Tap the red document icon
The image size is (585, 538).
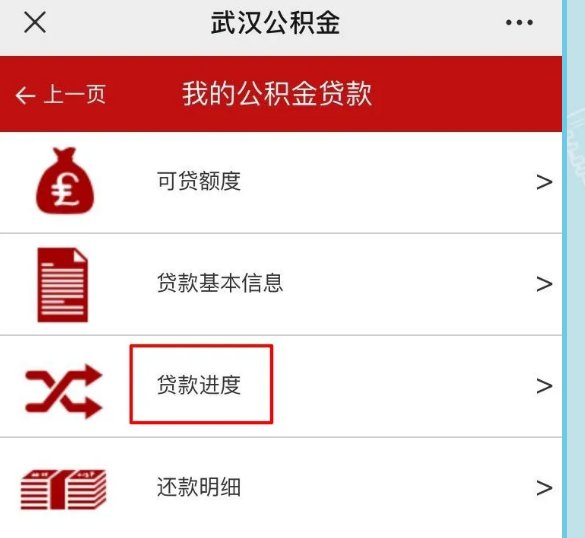(x=63, y=285)
